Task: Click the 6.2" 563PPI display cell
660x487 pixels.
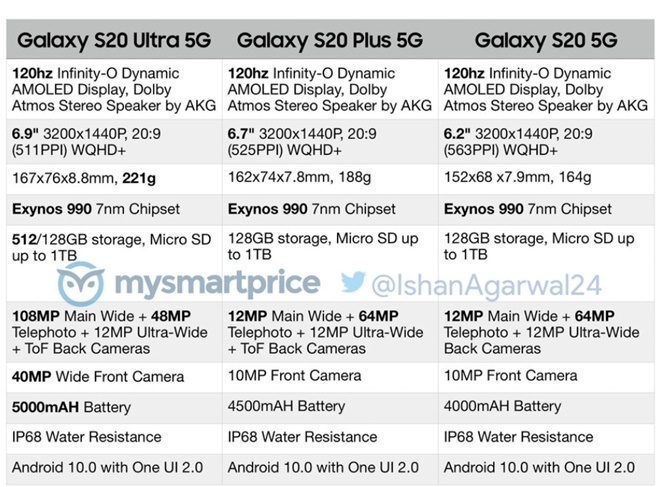Action: click(546, 142)
